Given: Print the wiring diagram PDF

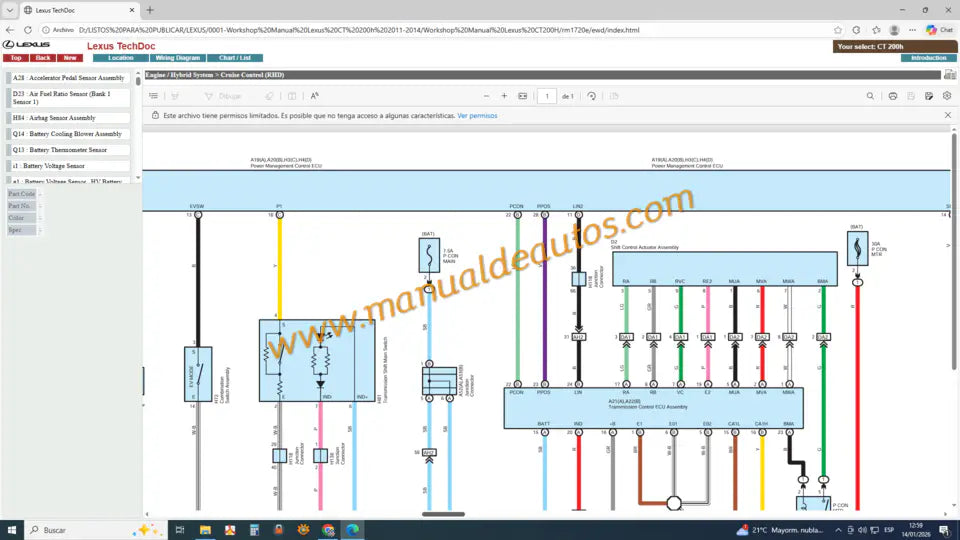Looking at the screenshot, I should coord(893,96).
